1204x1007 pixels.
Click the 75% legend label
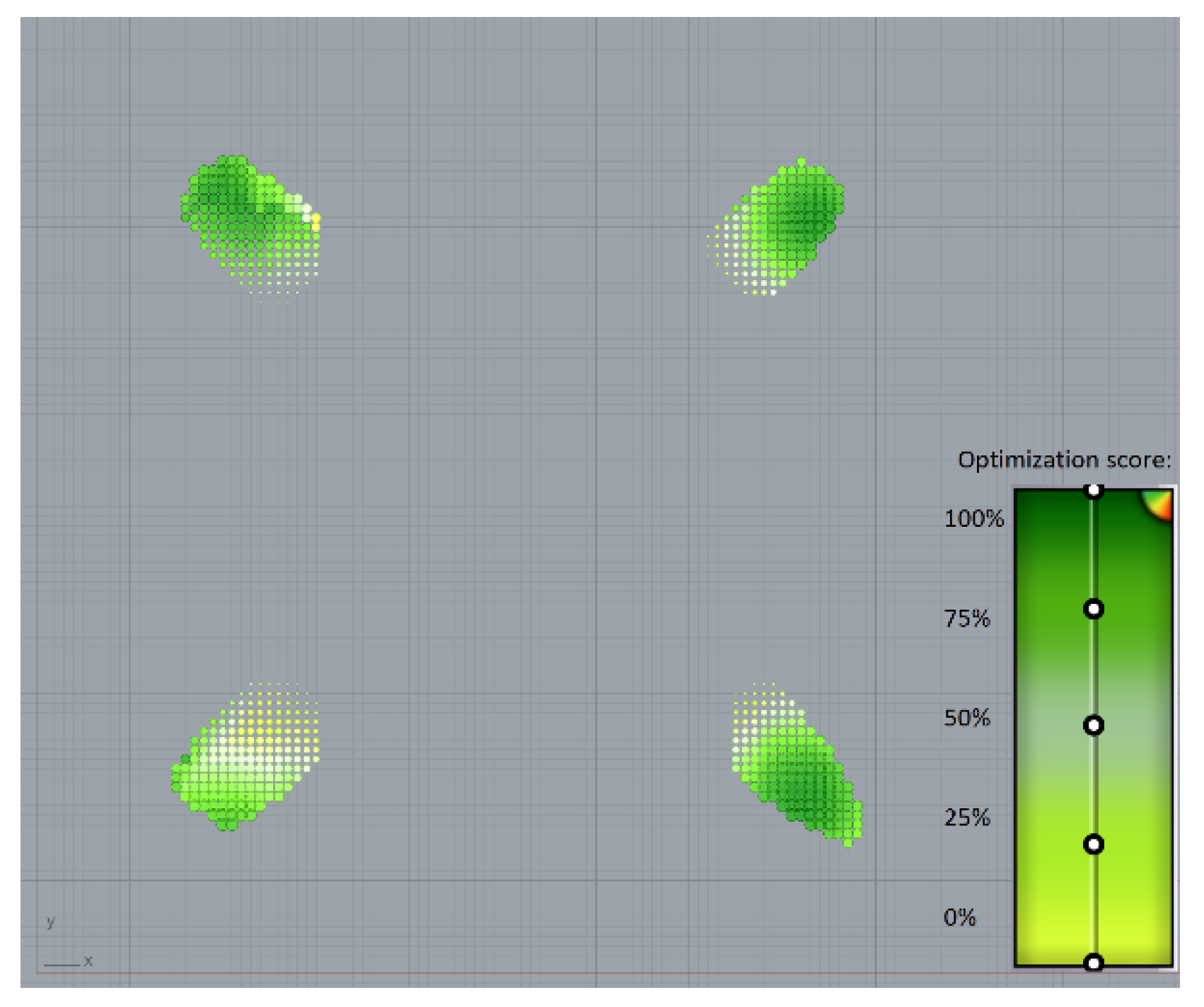point(966,619)
